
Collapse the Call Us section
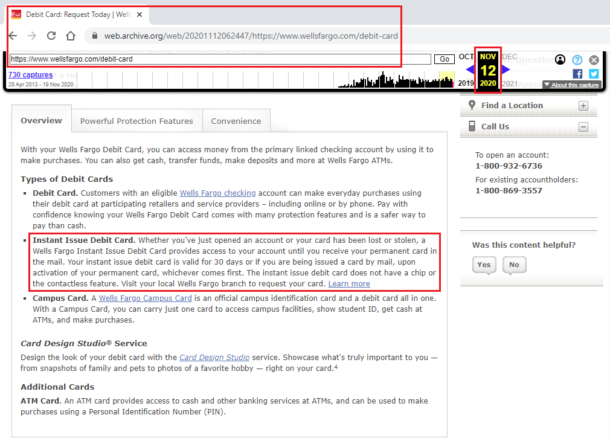583,127
